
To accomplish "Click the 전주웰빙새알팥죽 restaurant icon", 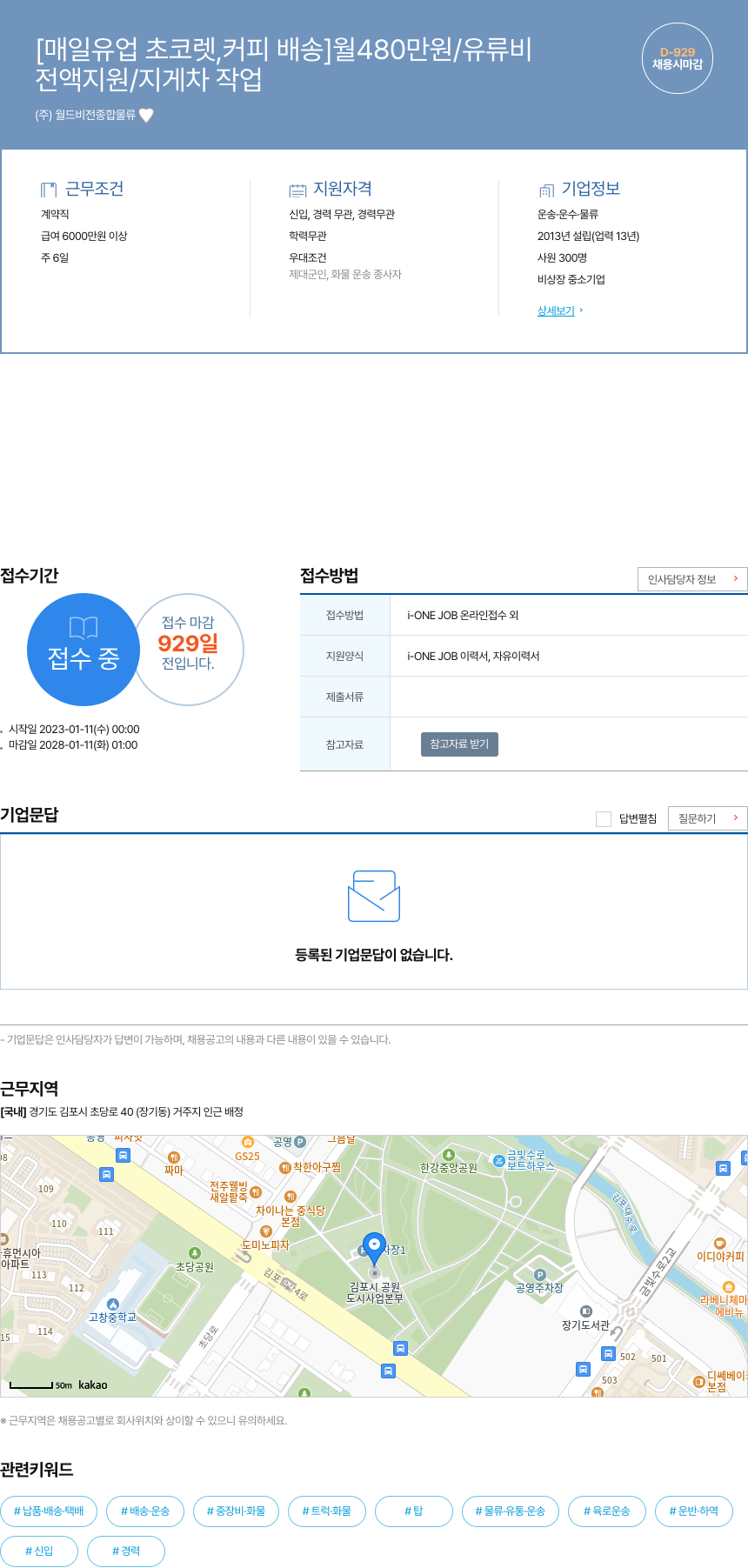I will 256,1192.
